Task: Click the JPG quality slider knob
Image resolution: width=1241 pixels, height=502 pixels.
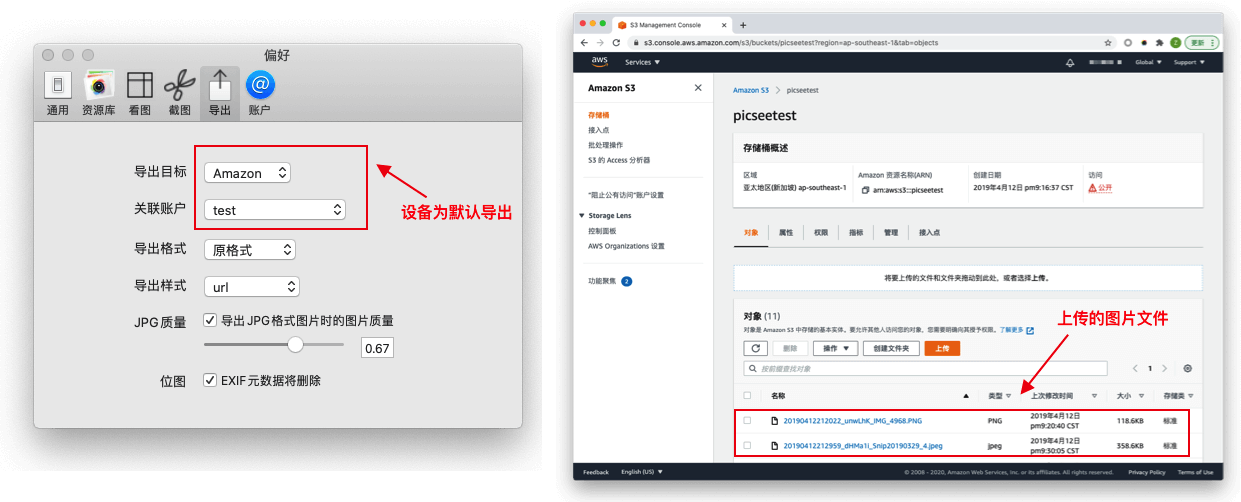Action: 295,344
